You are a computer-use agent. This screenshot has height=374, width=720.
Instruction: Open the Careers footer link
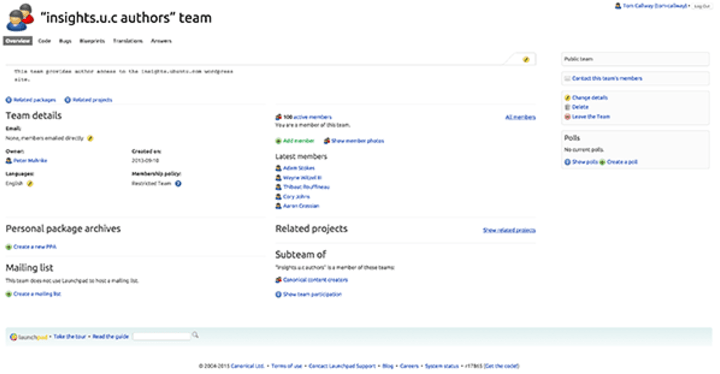(409, 366)
